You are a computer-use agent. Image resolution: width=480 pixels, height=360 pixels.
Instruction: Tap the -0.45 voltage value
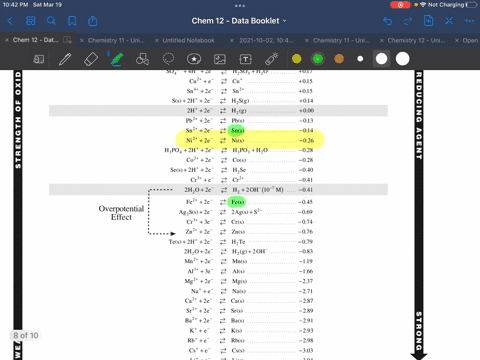coord(305,202)
